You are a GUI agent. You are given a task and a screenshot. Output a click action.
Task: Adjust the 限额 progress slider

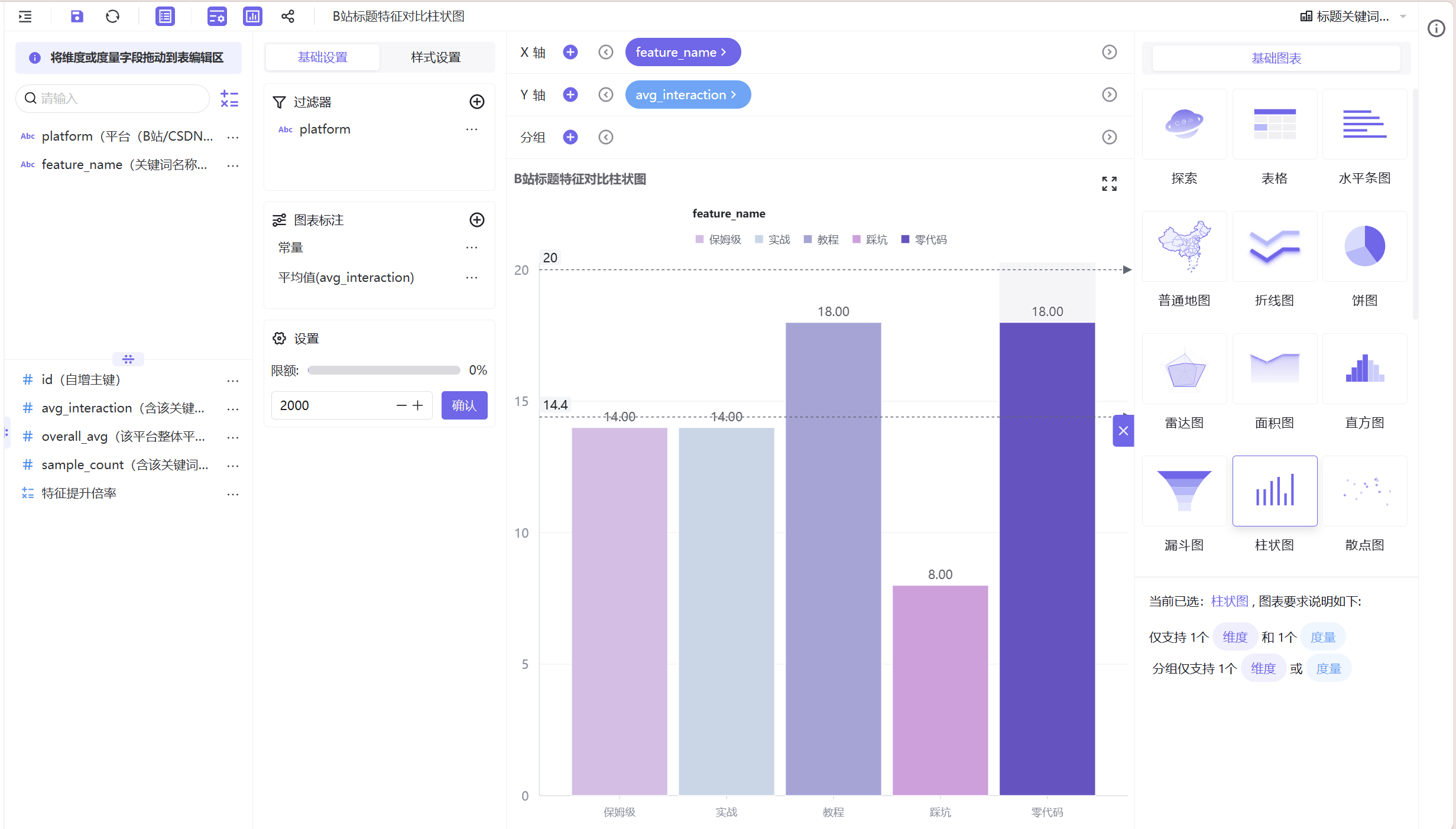(384, 370)
